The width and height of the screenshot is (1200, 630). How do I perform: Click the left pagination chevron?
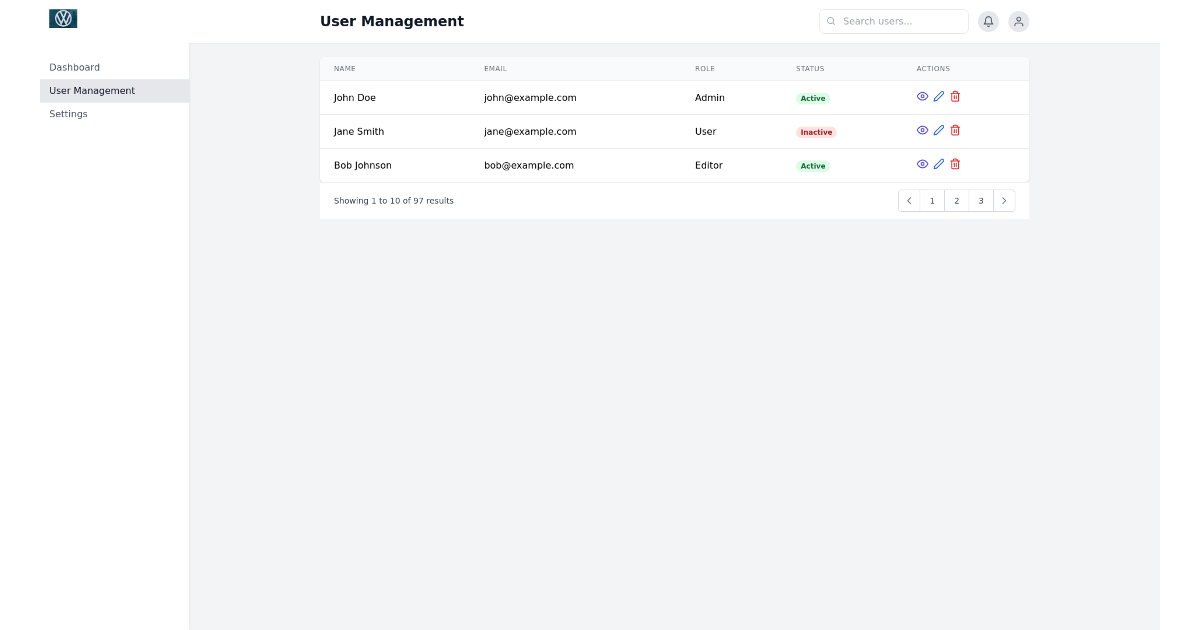coord(908,200)
